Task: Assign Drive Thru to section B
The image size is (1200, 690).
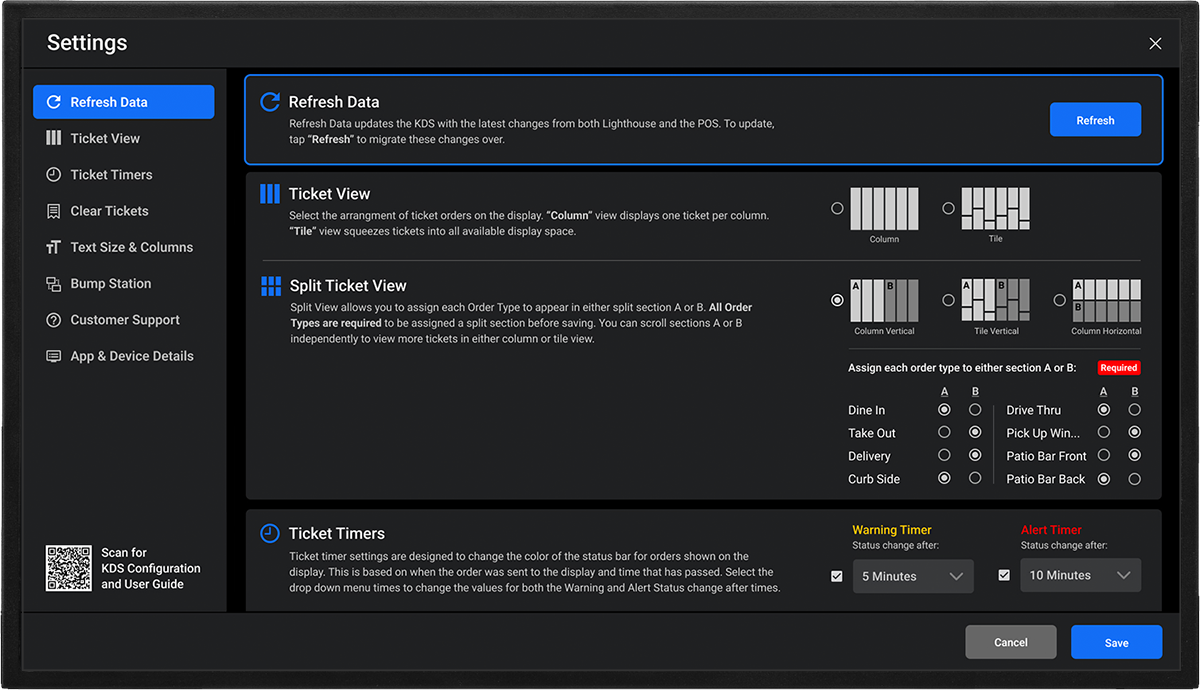Action: [1134, 410]
